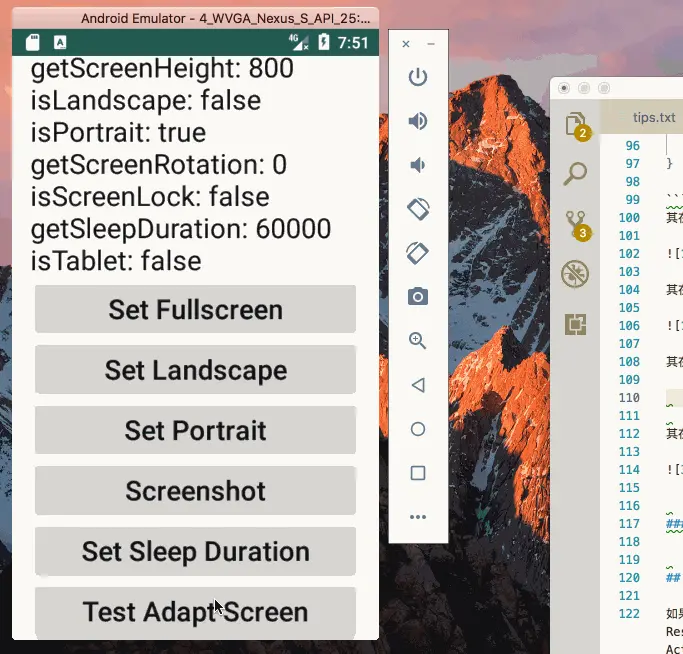Open the Extensions icon in the editor sidebar
Screen dimensions: 683x654
tap(575, 324)
